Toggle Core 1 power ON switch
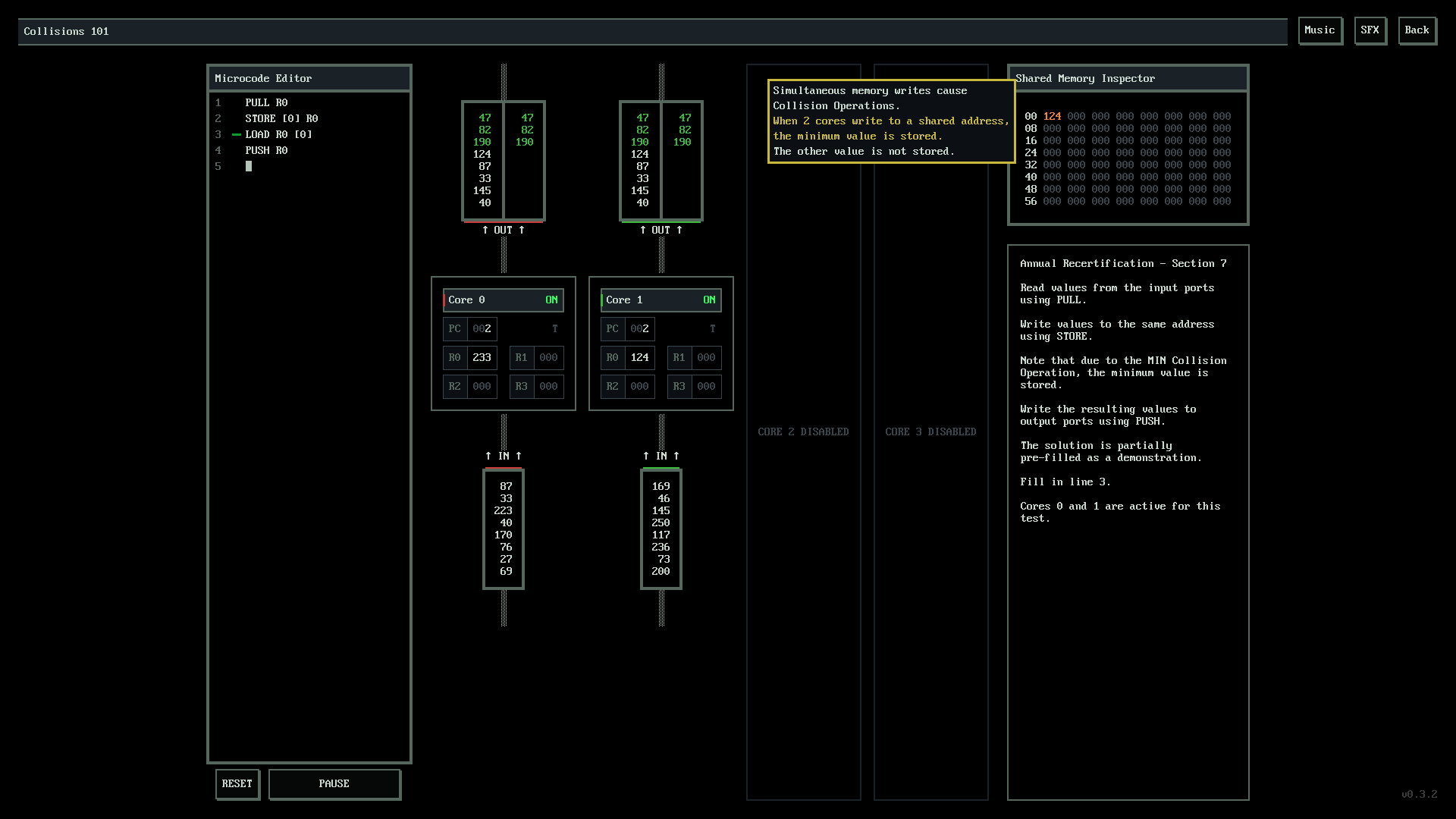 click(x=709, y=300)
